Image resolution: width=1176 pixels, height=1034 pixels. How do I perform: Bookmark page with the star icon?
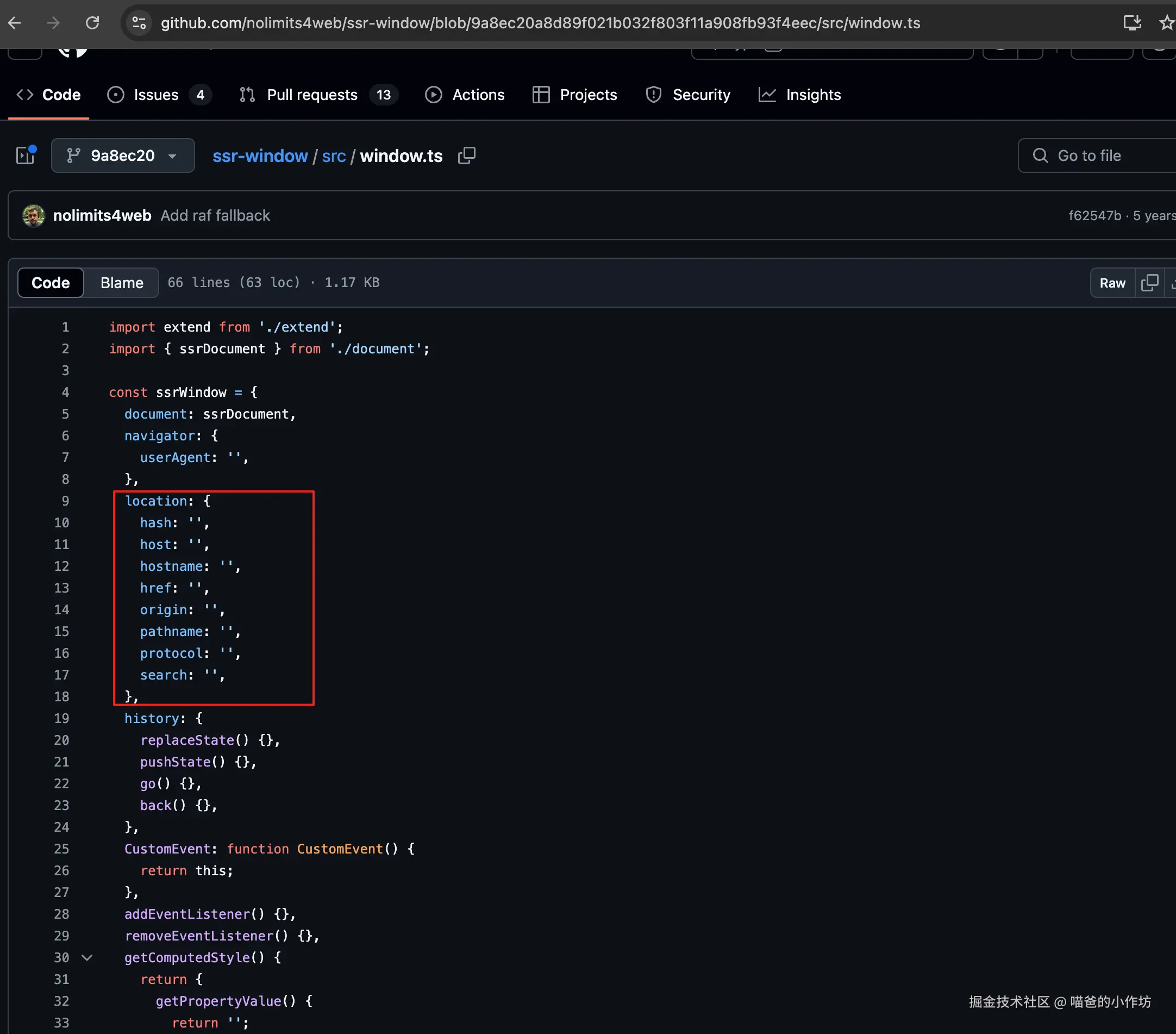[1166, 23]
